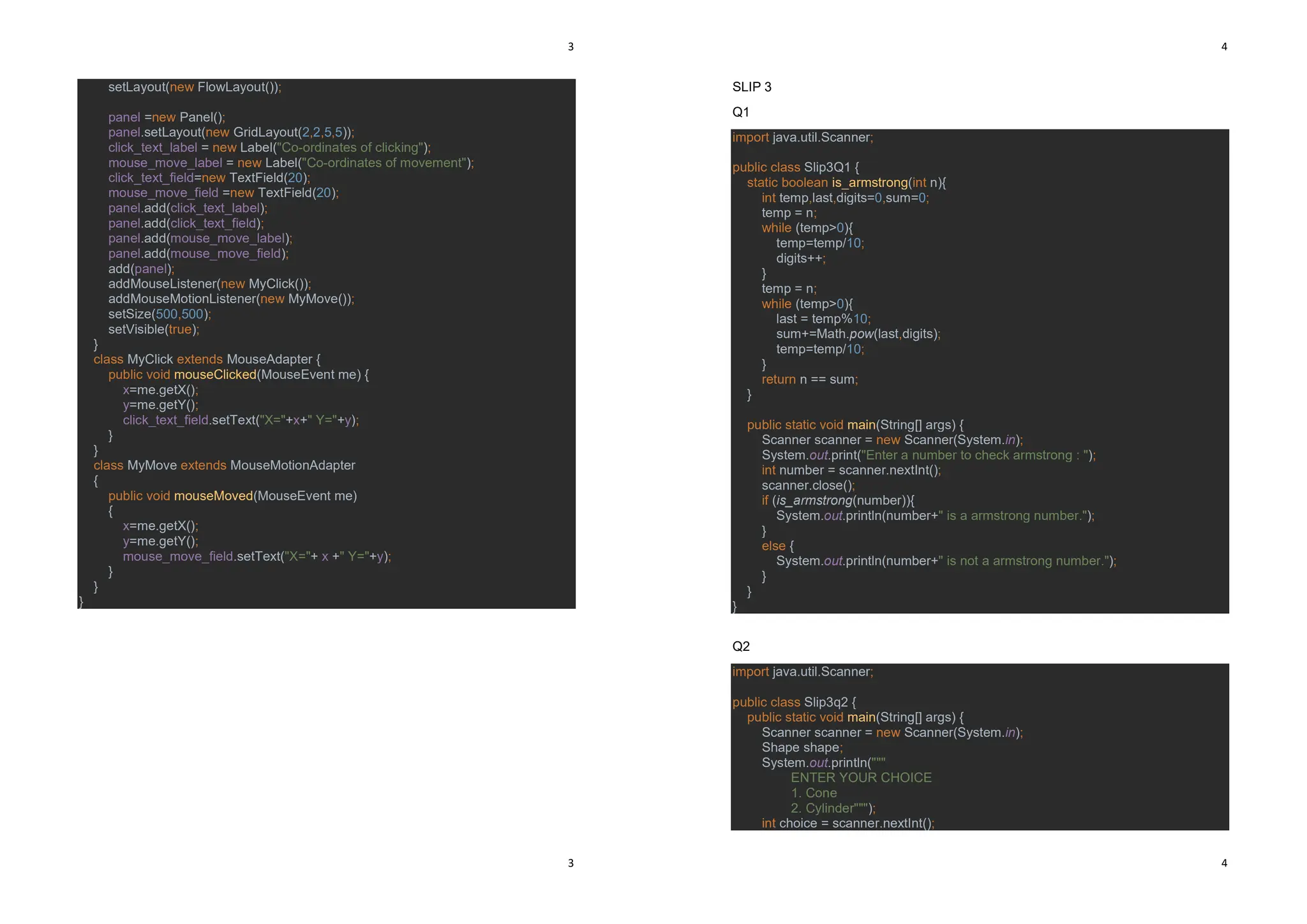The image size is (1307, 924).
Task: Click the 'return n == sum' line
Action: (x=809, y=379)
